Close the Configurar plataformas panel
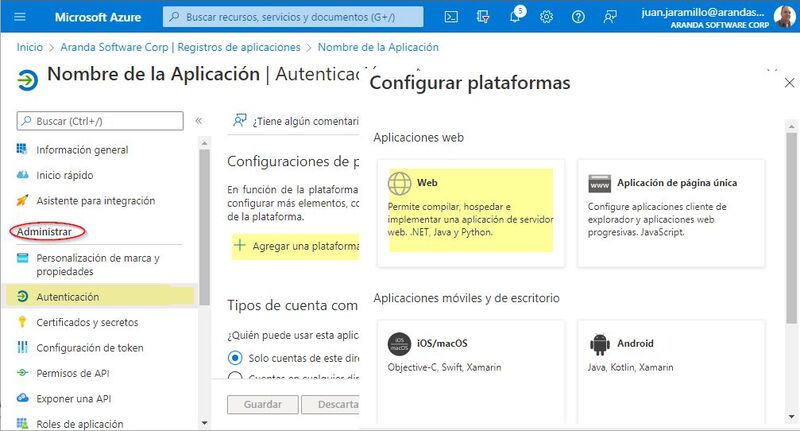This screenshot has height=431, width=800. coord(789,83)
